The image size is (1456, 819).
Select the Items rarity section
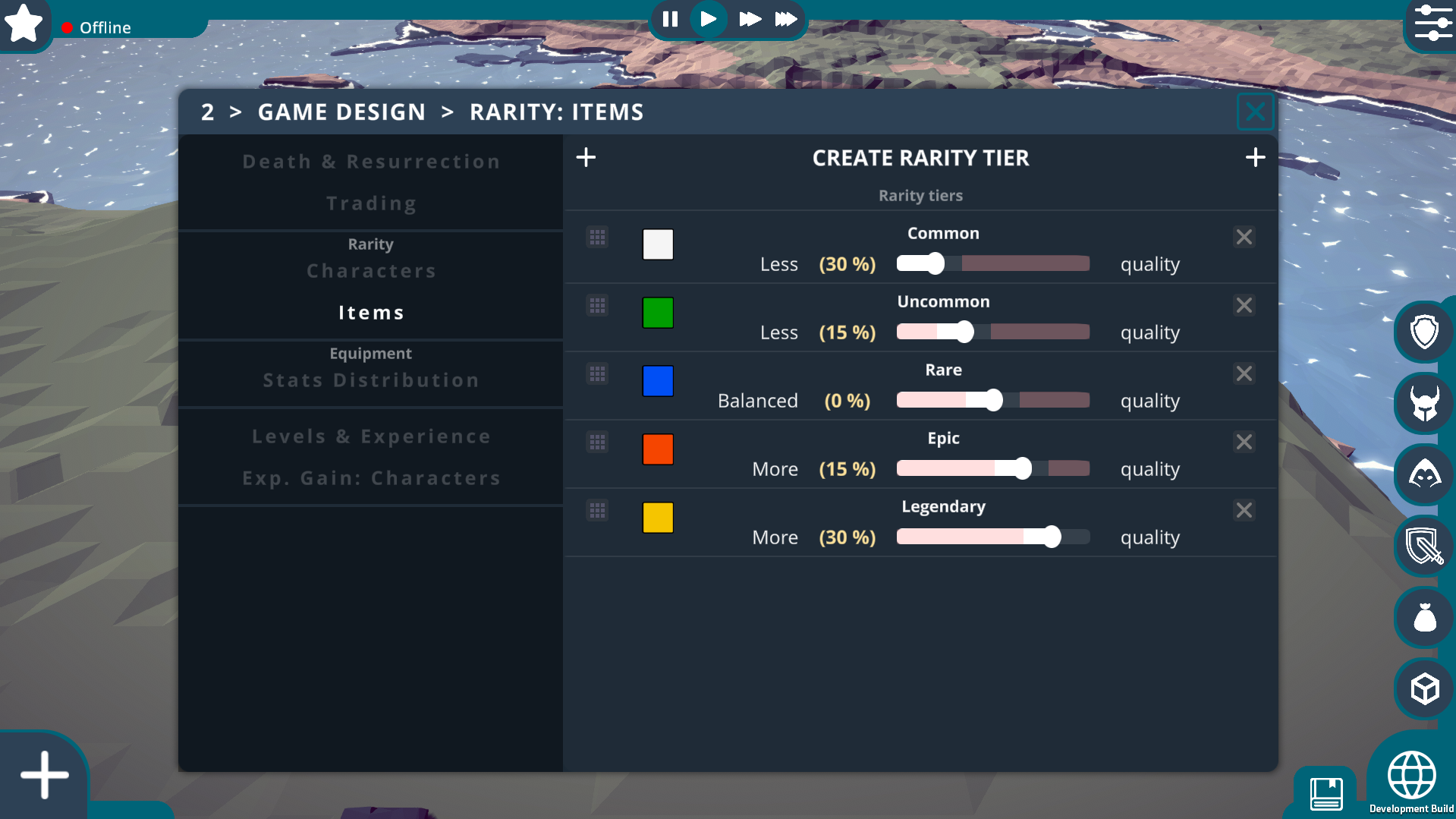[371, 313]
